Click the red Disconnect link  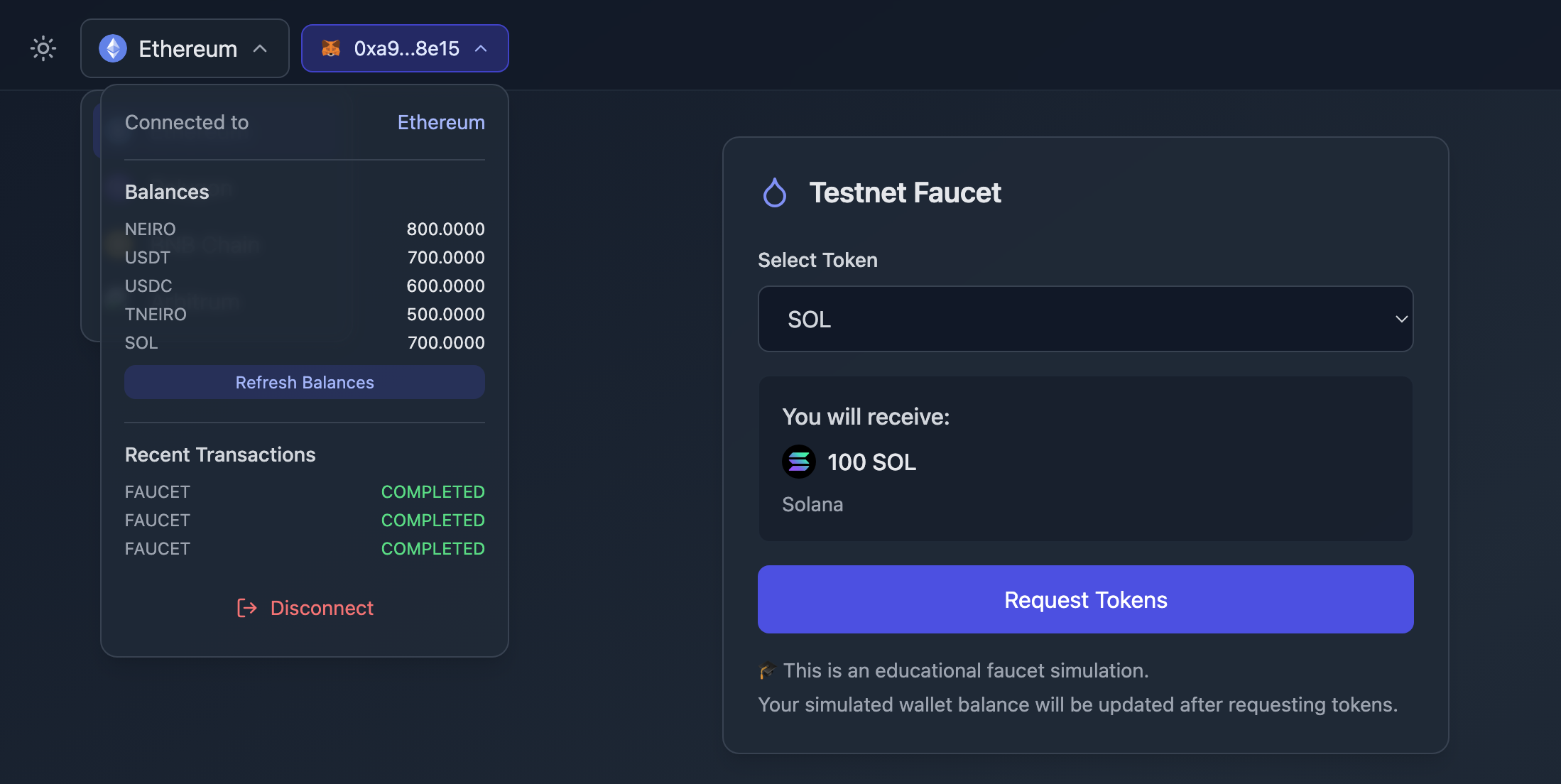coord(321,608)
